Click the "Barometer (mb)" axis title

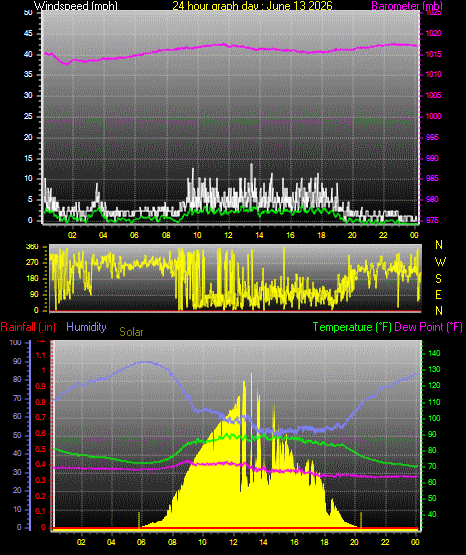click(407, 6)
